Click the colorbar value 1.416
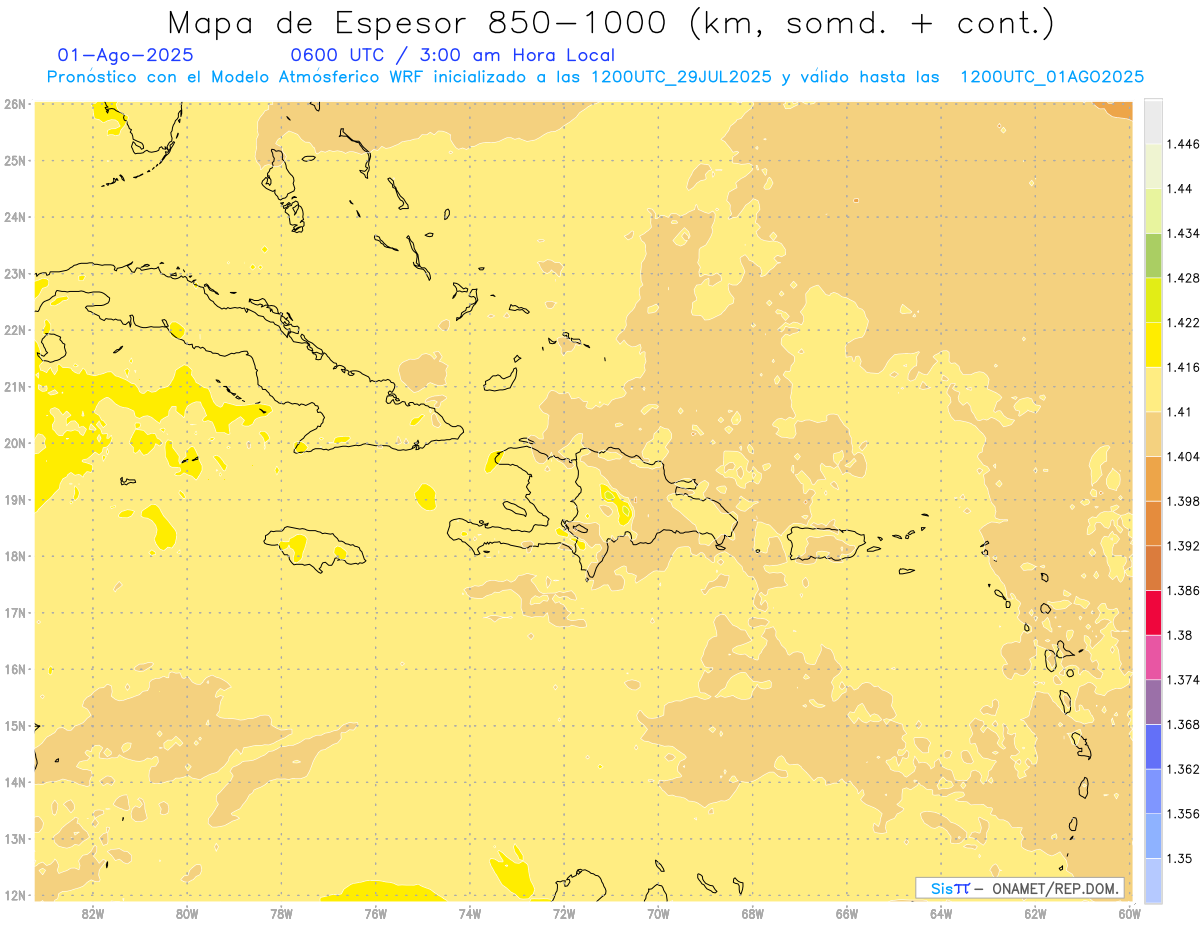 [x=1184, y=367]
